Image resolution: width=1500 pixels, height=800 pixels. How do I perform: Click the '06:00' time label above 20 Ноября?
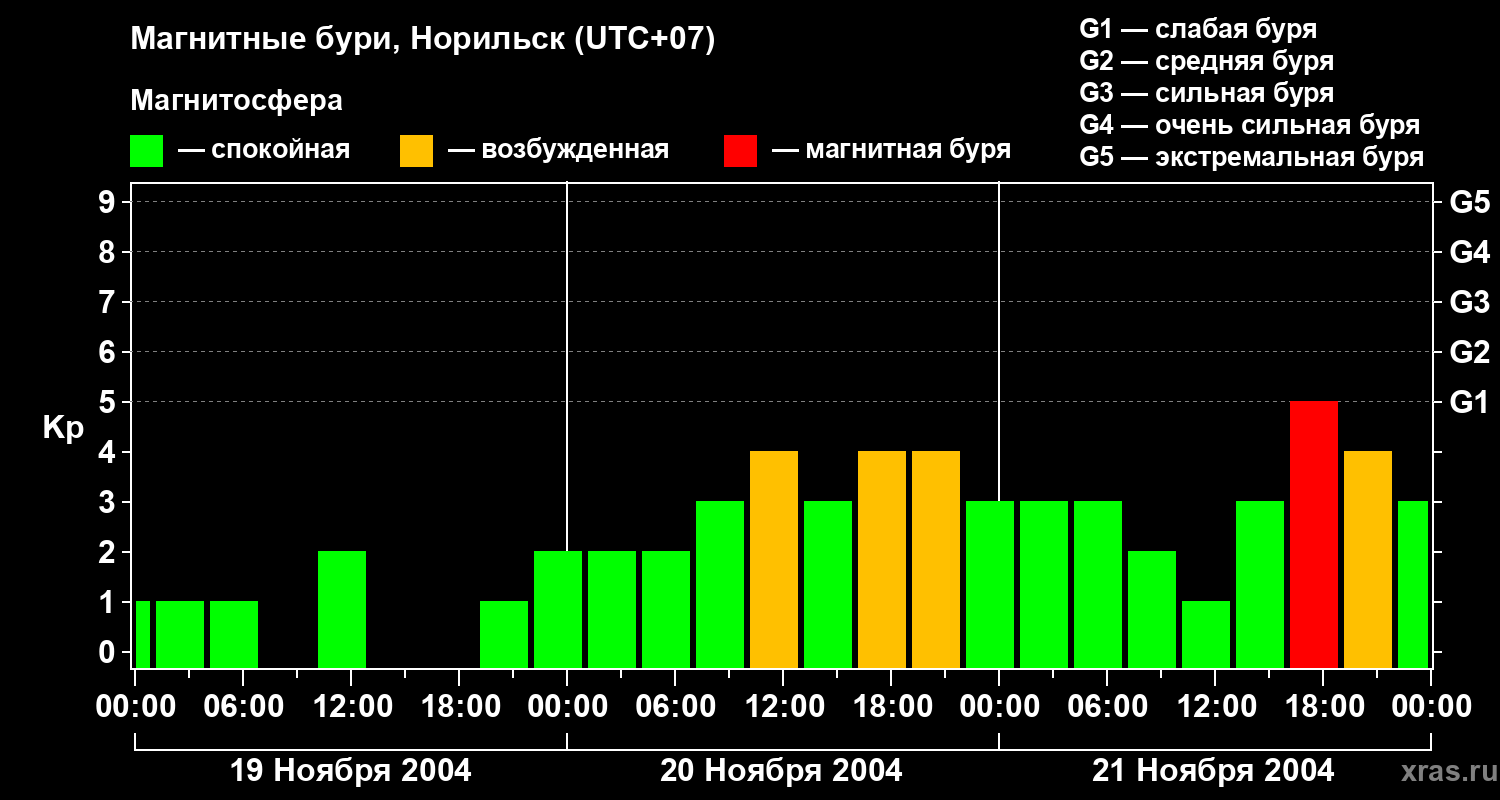675,707
